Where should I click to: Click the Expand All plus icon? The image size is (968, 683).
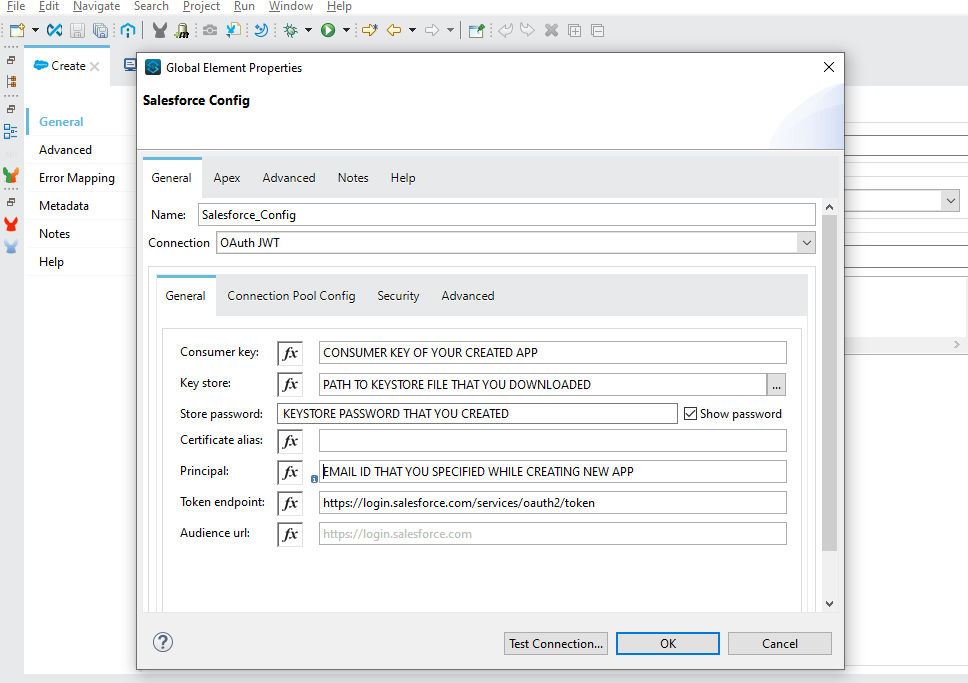click(x=574, y=30)
